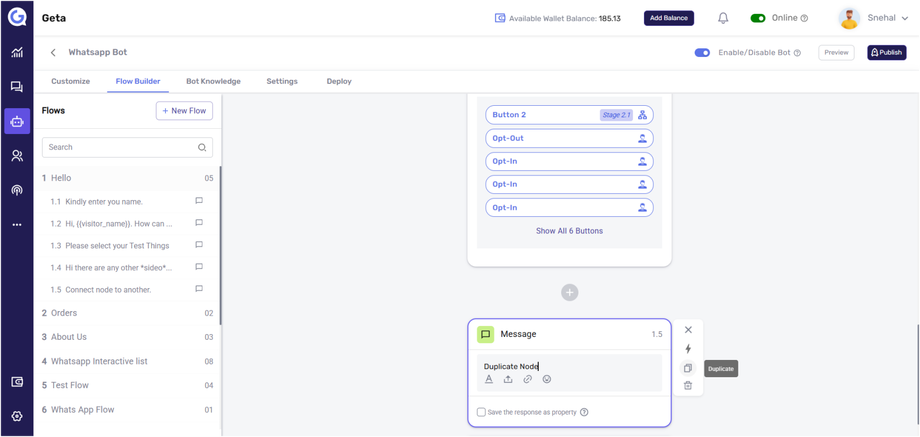Switch to the Bot Knowledge tab

click(x=213, y=81)
